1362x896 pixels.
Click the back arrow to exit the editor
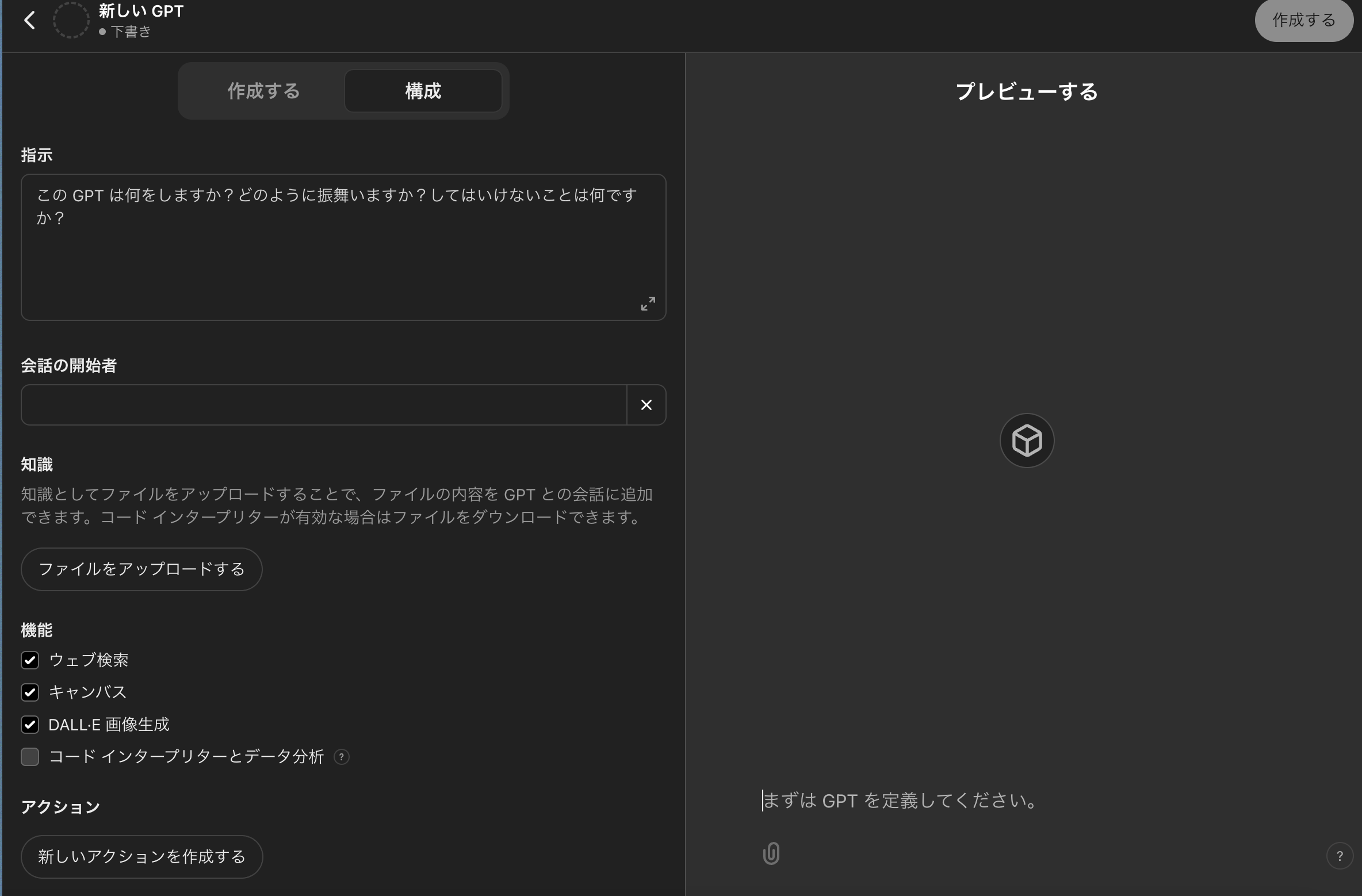point(30,20)
